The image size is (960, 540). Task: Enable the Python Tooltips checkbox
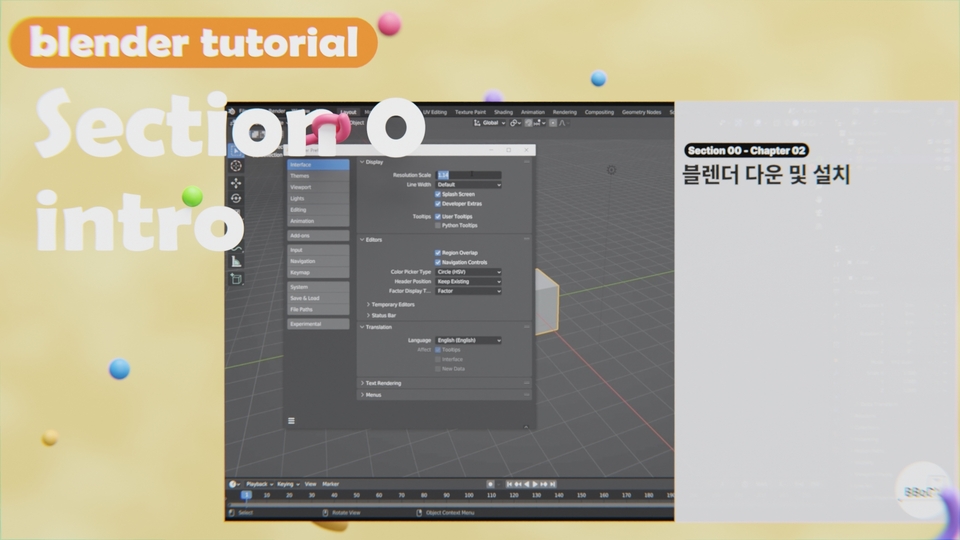click(438, 225)
